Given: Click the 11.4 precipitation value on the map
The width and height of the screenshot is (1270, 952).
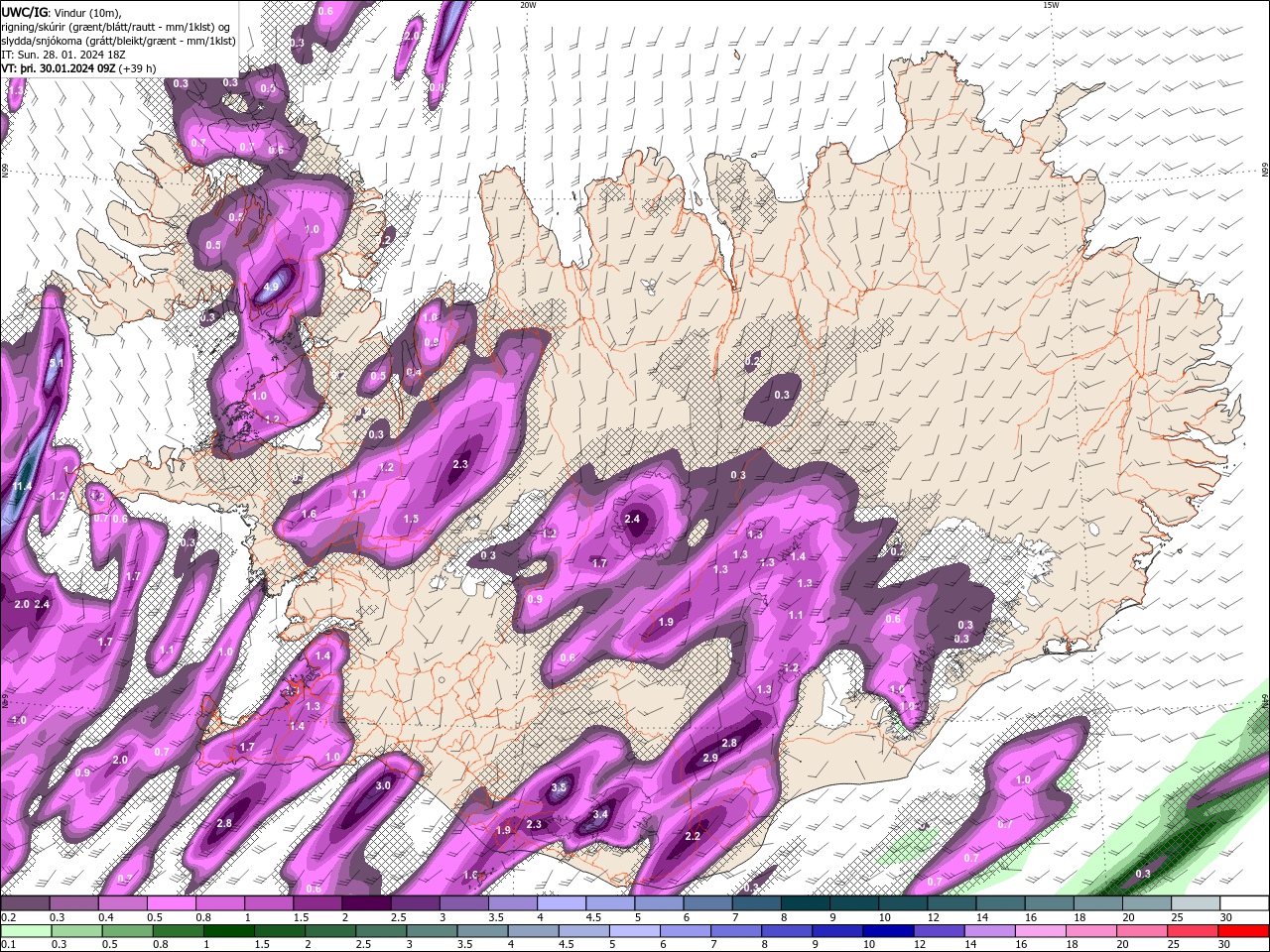Looking at the screenshot, I should coord(23,486).
